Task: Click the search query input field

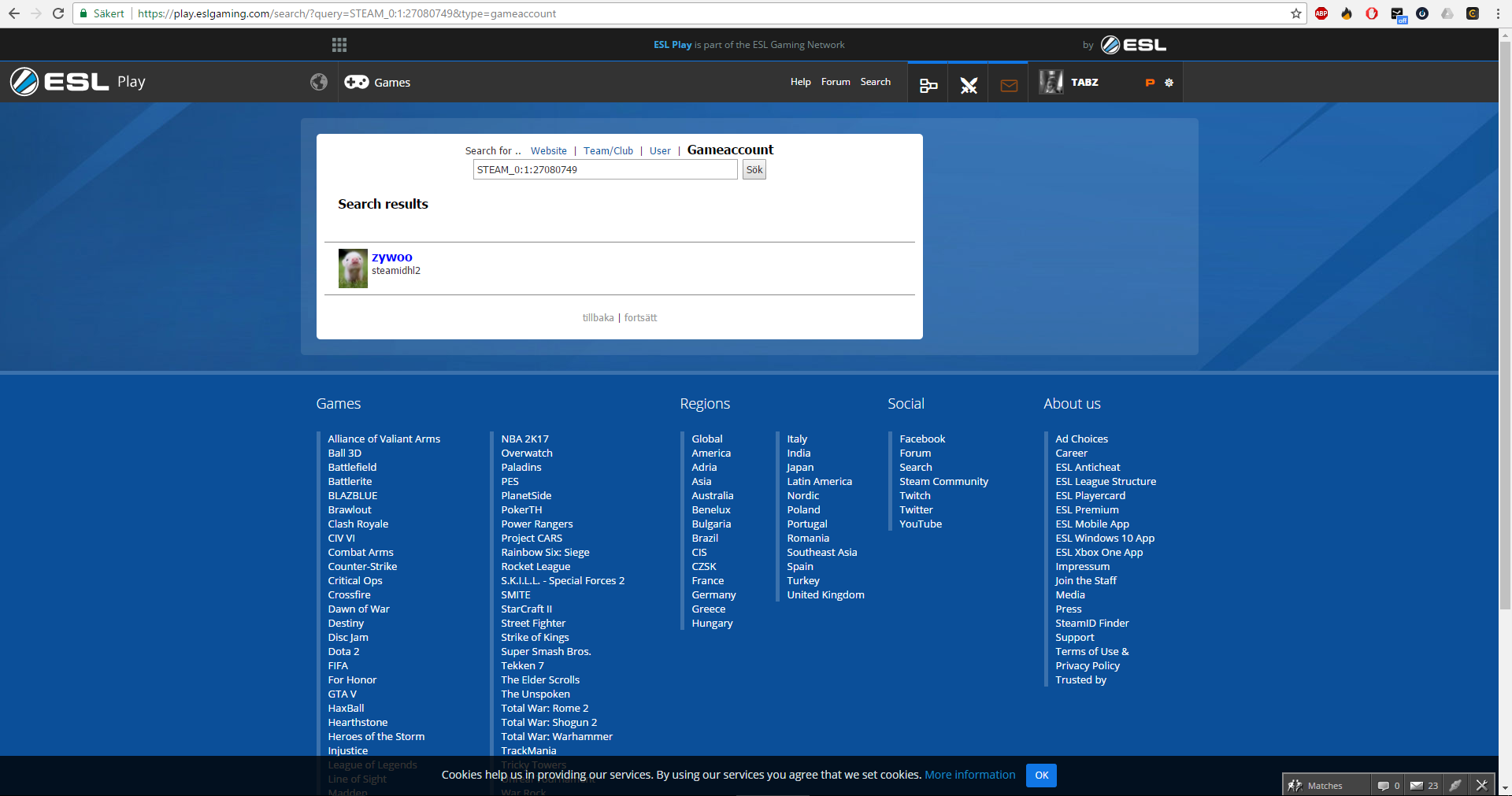Action: pos(606,169)
